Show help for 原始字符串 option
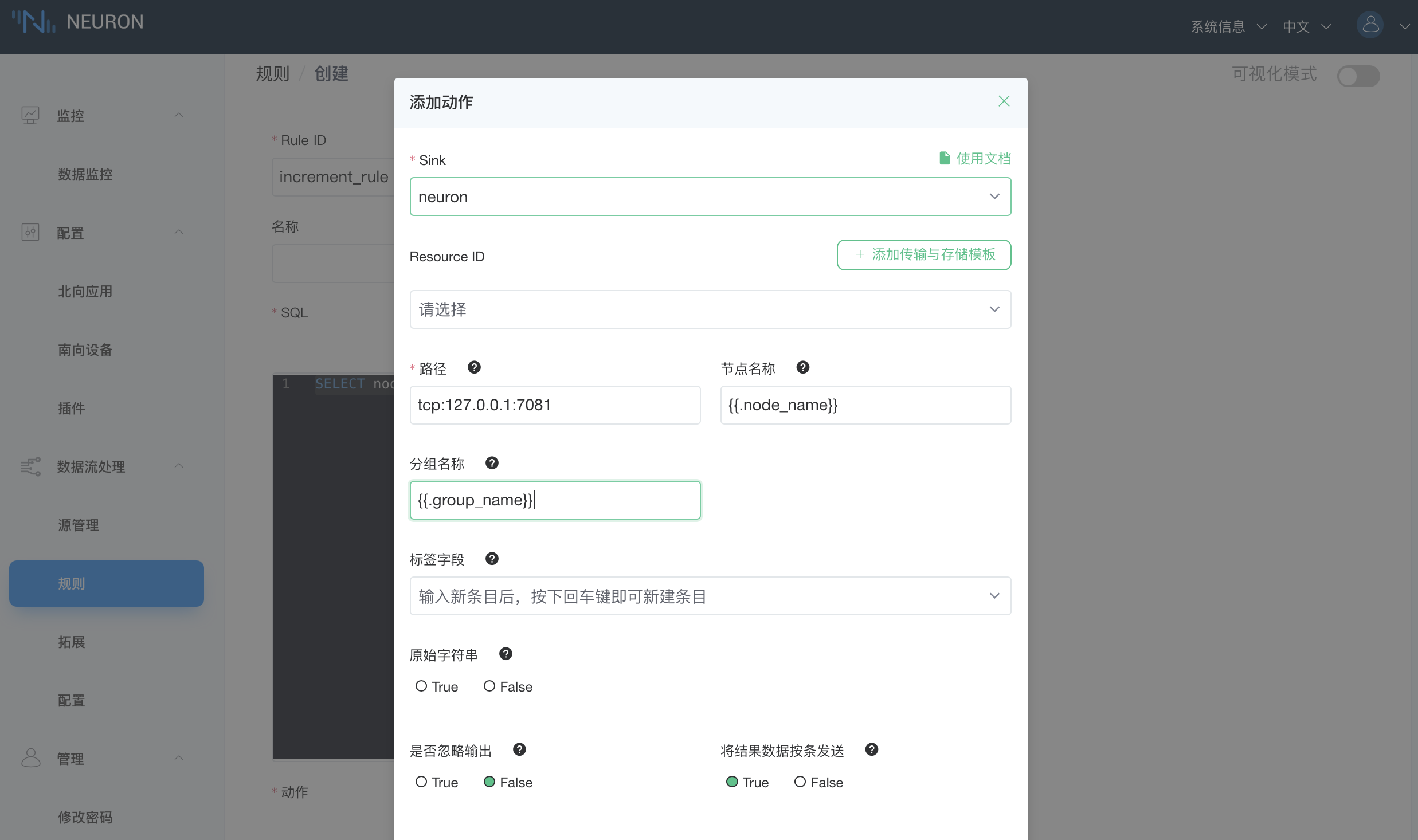Image resolution: width=1418 pixels, height=840 pixels. pos(506,654)
